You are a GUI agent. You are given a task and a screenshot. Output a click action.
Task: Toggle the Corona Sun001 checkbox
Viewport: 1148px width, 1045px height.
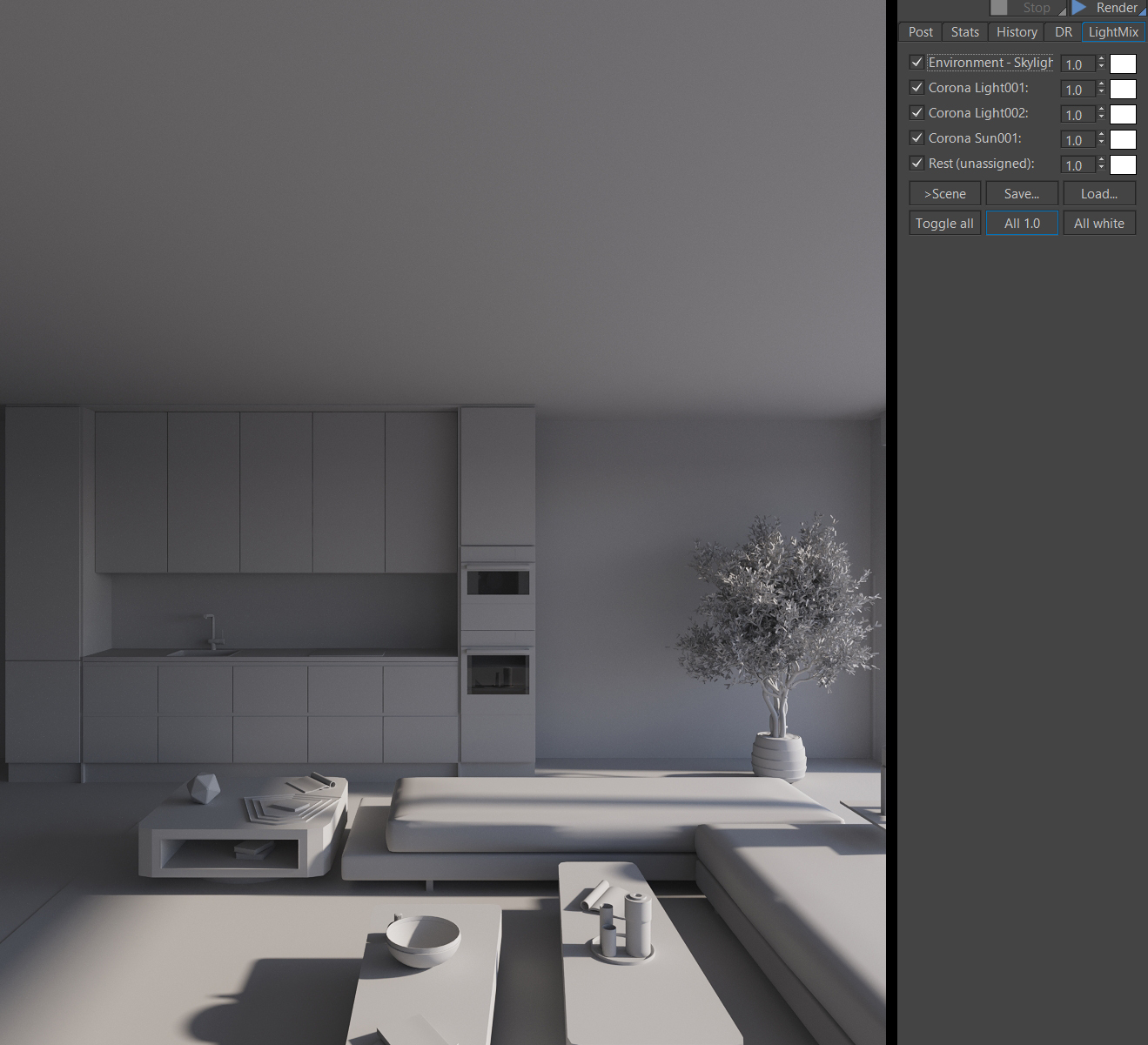coord(916,137)
